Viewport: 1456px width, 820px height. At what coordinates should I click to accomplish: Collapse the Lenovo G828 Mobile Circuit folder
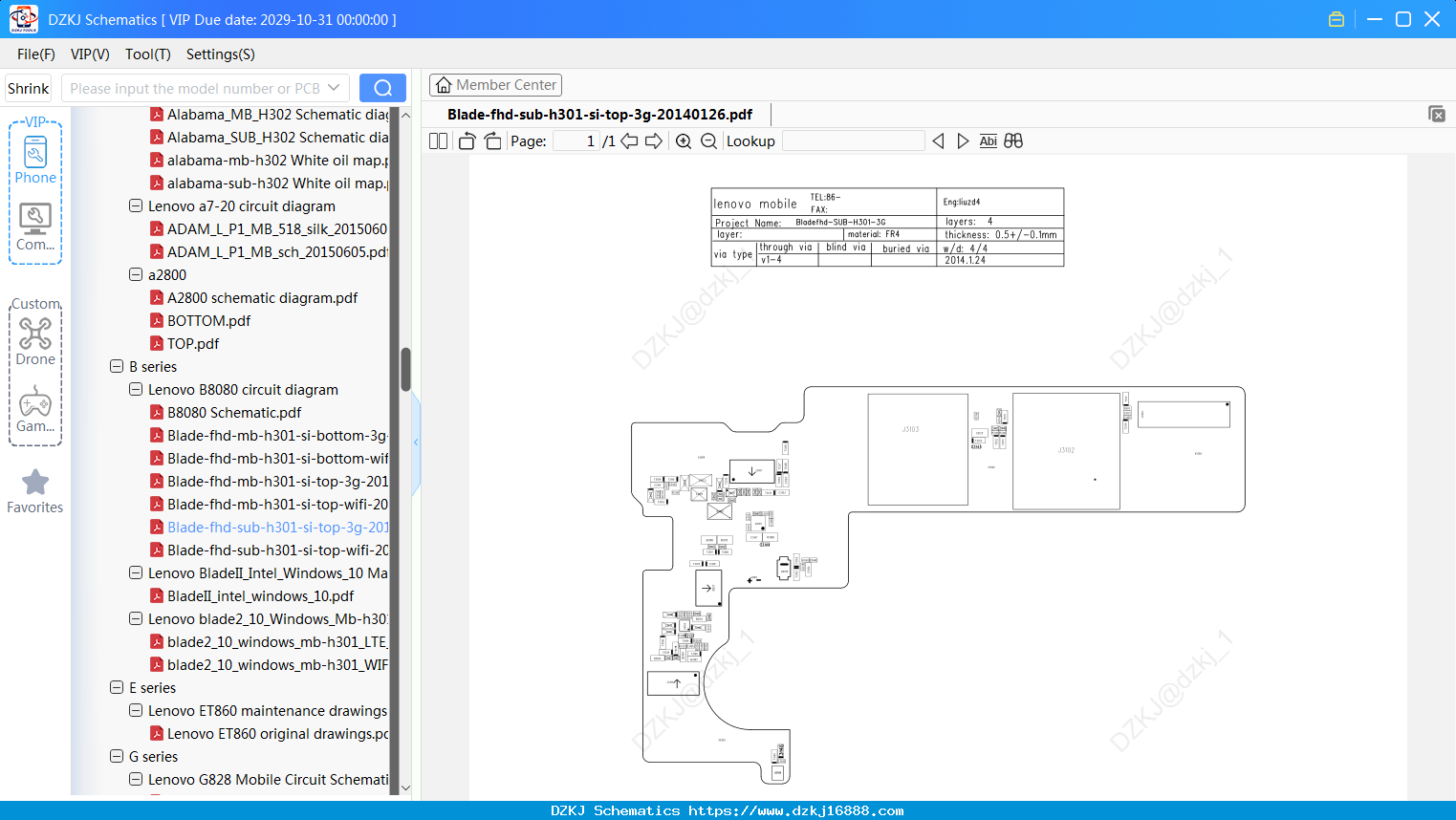coord(136,780)
